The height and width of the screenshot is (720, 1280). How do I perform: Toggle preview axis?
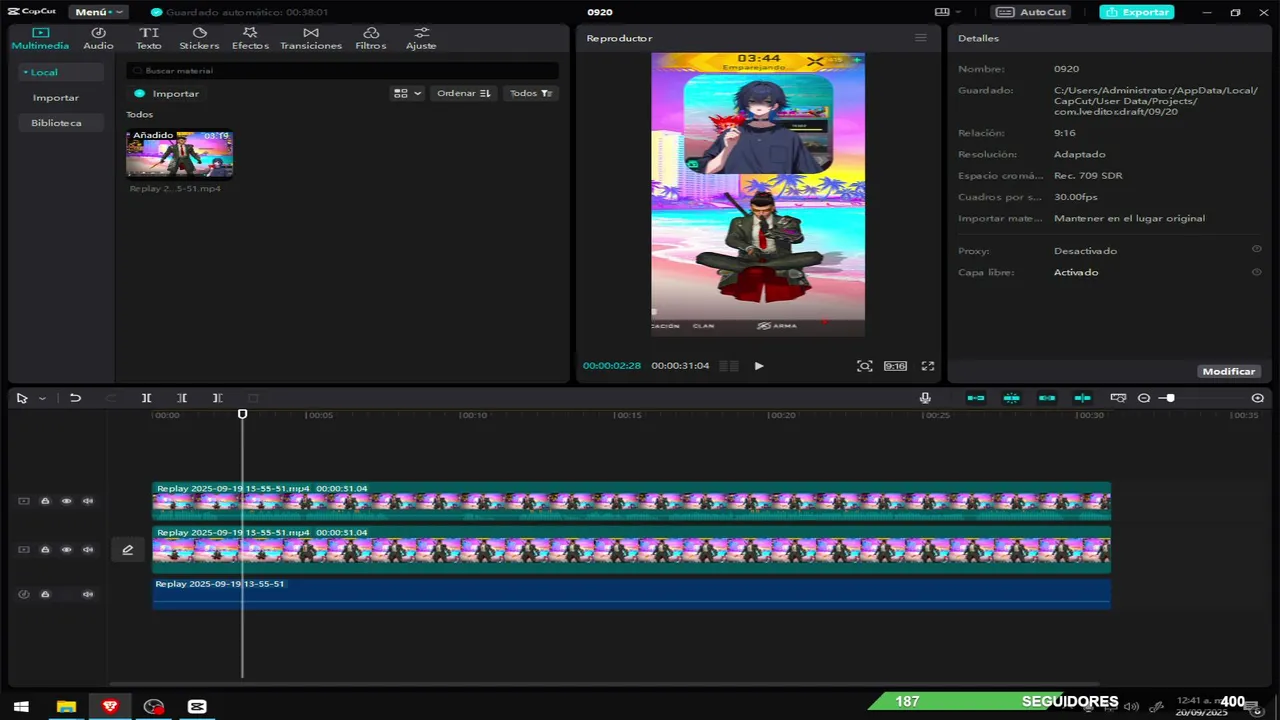click(1082, 398)
